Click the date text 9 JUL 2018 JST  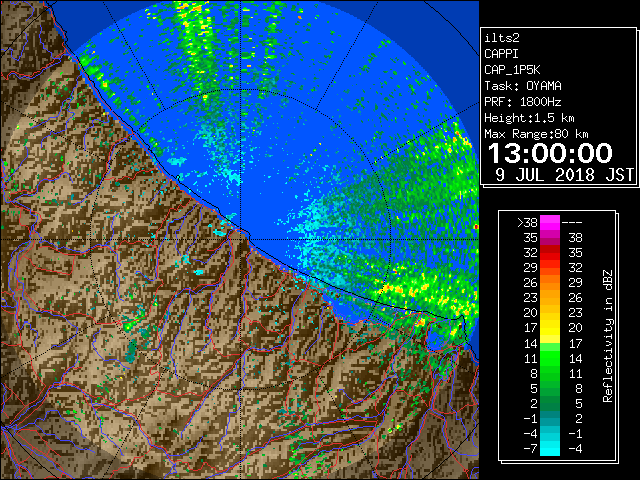[564, 175]
